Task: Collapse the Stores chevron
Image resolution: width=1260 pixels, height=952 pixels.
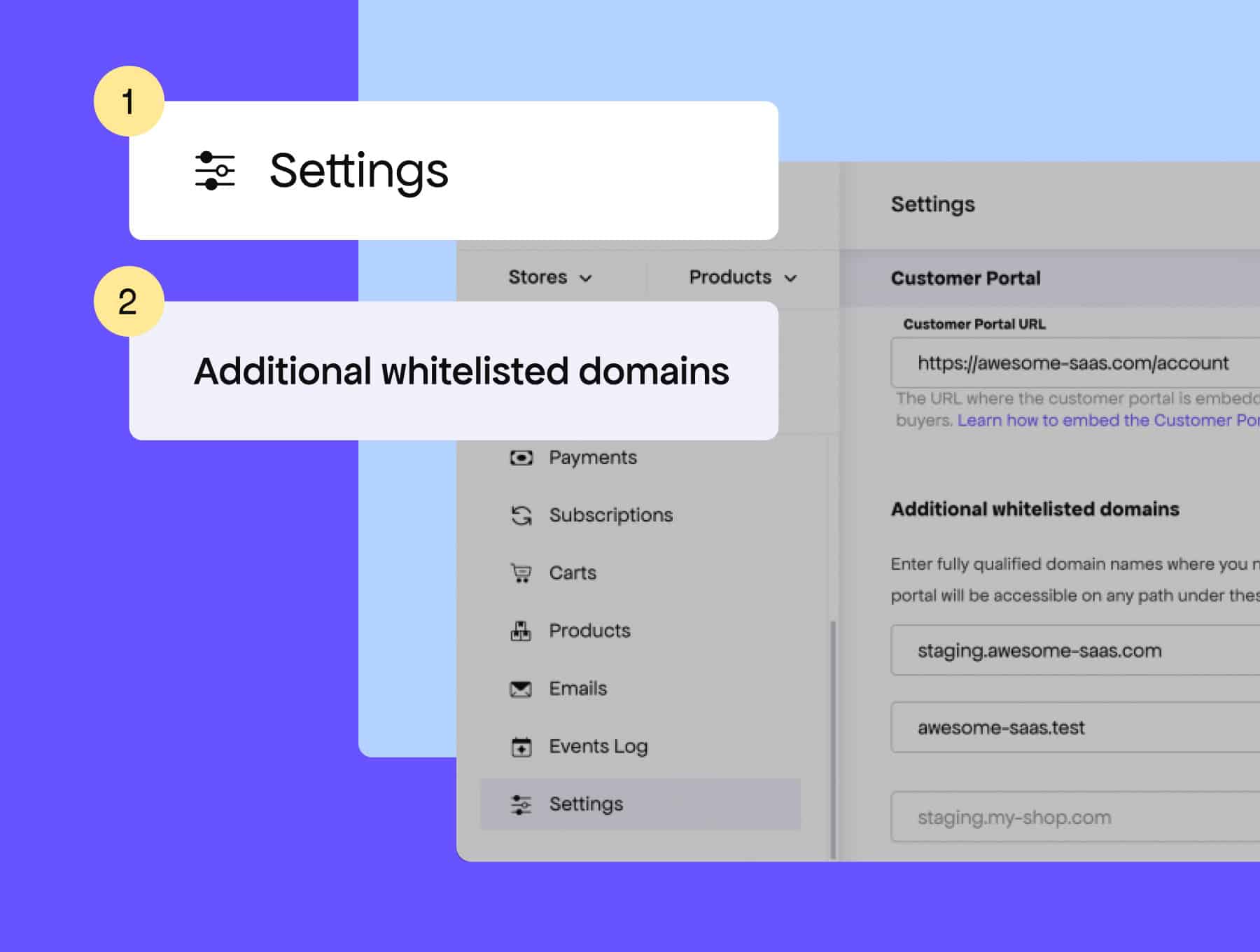Action: point(587,278)
